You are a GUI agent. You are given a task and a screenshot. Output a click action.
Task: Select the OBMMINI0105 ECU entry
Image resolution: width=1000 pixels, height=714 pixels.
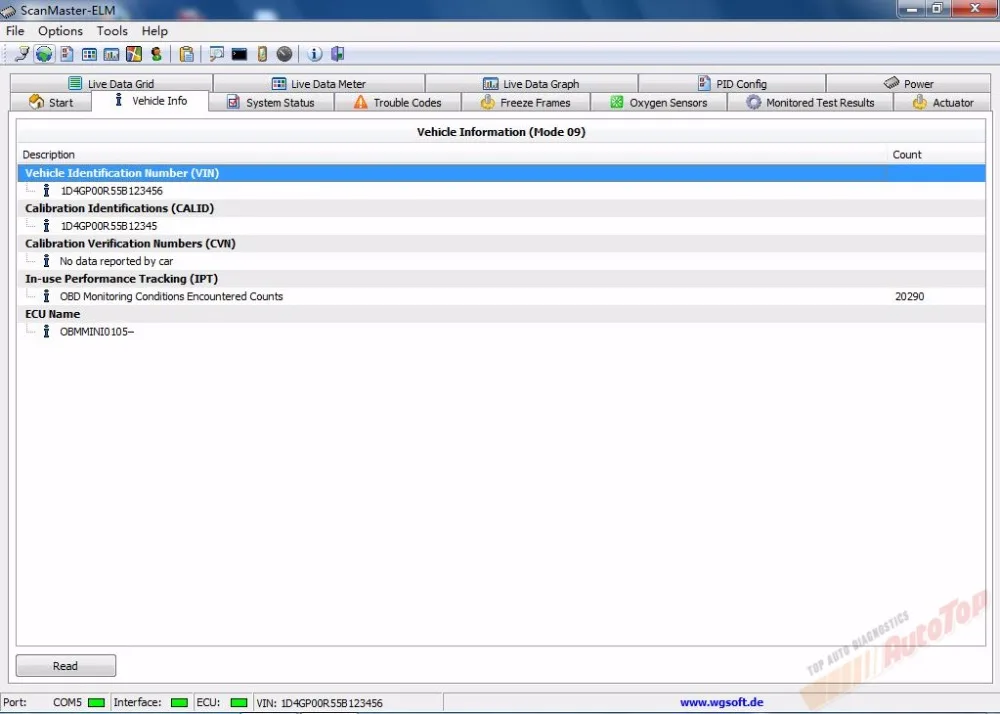tap(501, 332)
